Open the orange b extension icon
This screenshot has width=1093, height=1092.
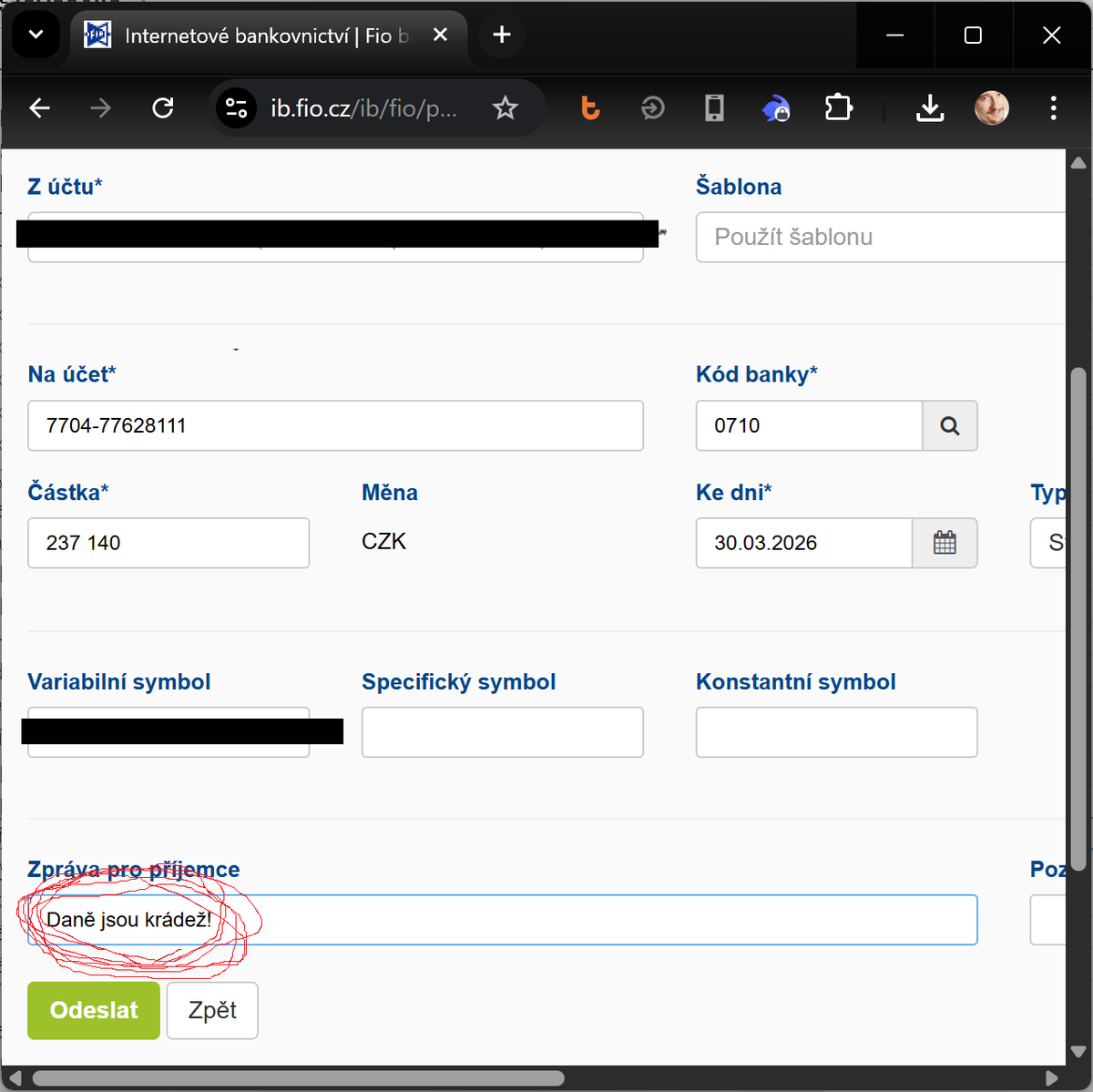pos(591,108)
